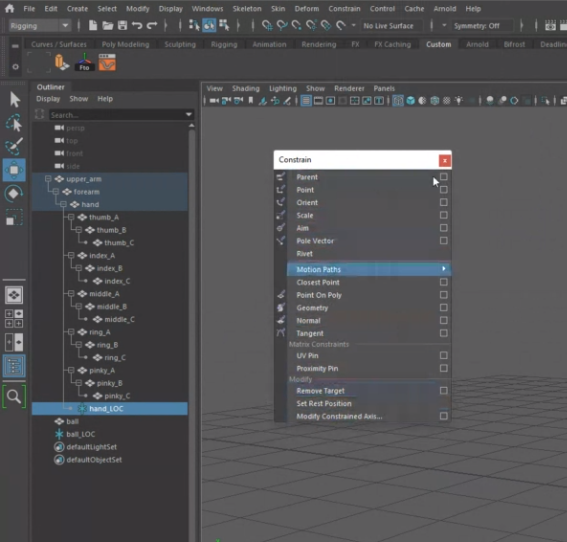Screen dimensions: 567x542
Task: Undo the last action arrow
Action: coord(137,25)
